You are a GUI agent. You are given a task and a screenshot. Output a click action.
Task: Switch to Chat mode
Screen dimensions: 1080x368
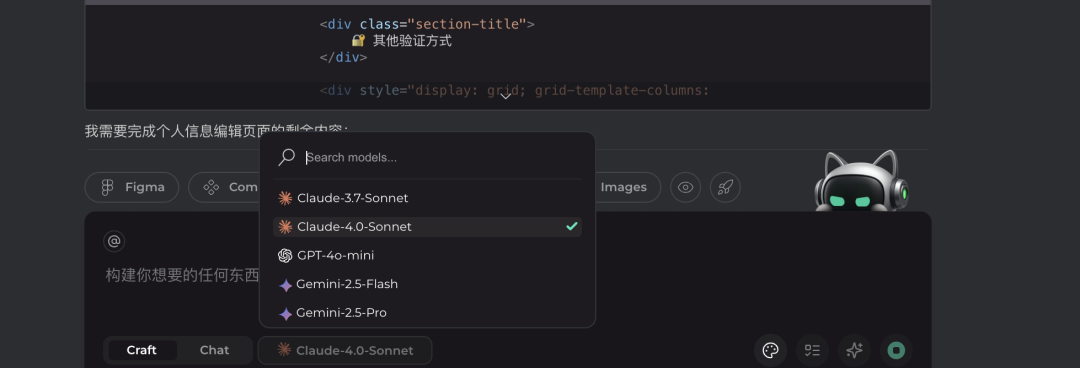[214, 350]
